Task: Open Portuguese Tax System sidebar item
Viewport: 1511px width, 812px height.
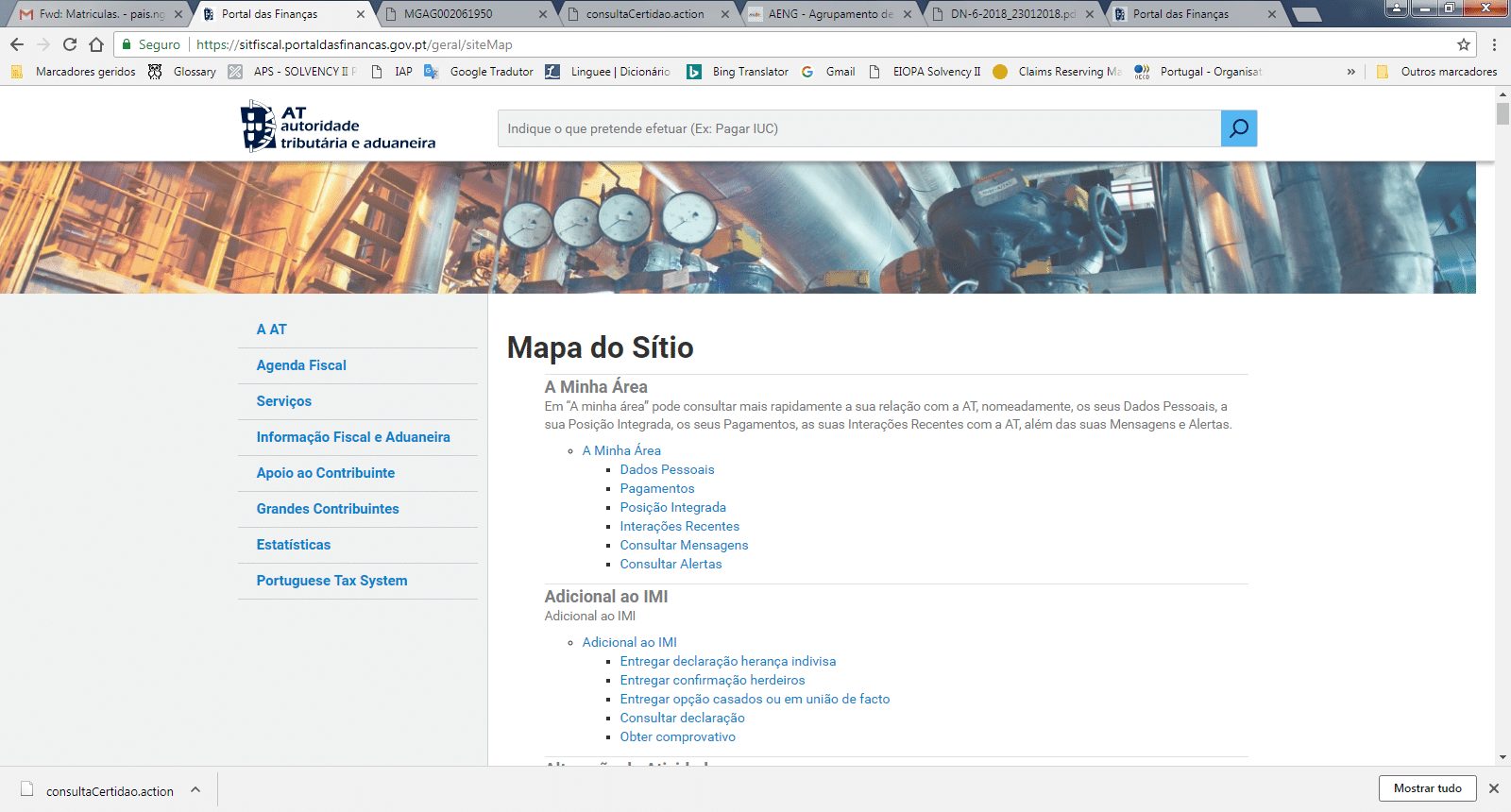Action: pyautogui.click(x=331, y=581)
